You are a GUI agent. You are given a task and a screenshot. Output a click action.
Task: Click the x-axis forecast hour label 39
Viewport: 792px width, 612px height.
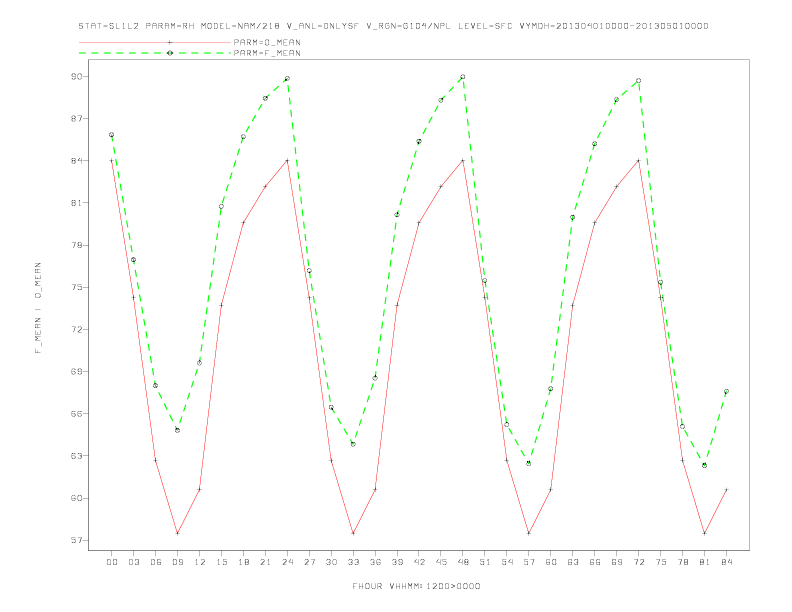pyautogui.click(x=398, y=562)
